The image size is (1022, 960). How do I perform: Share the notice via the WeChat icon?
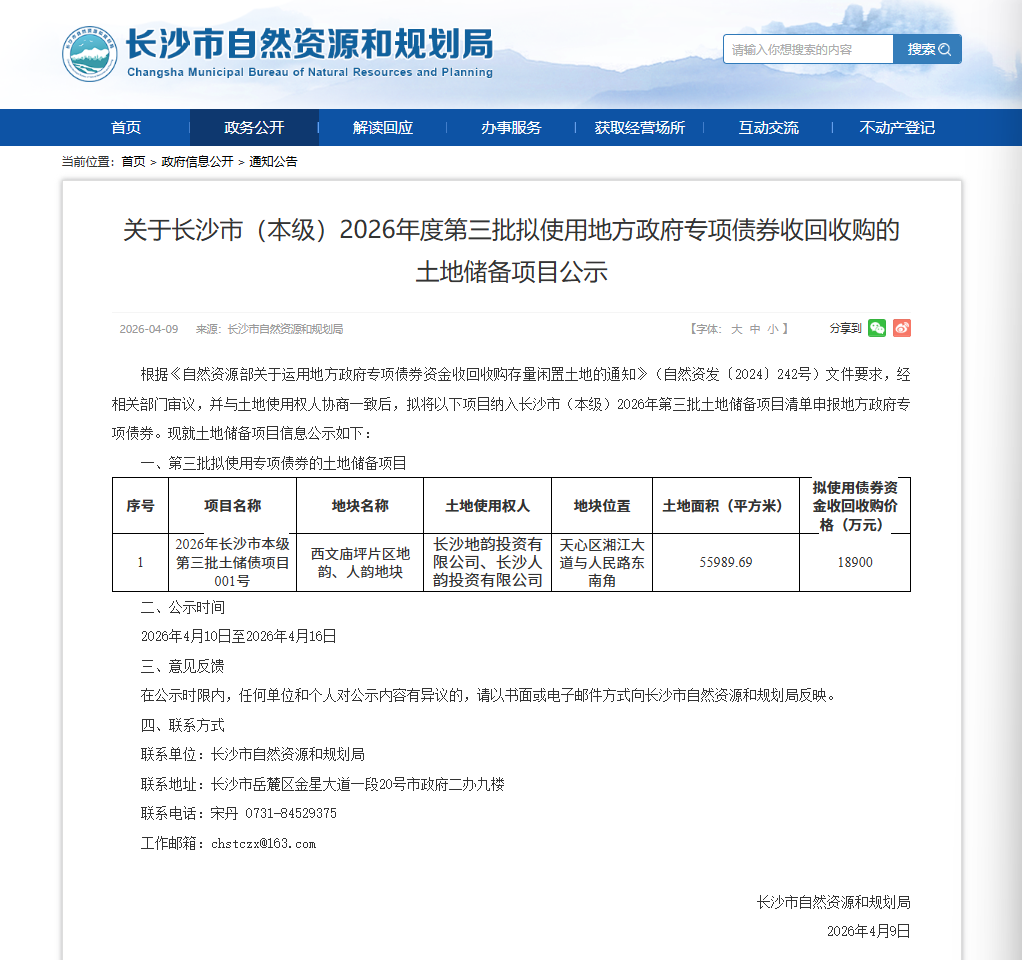click(877, 328)
